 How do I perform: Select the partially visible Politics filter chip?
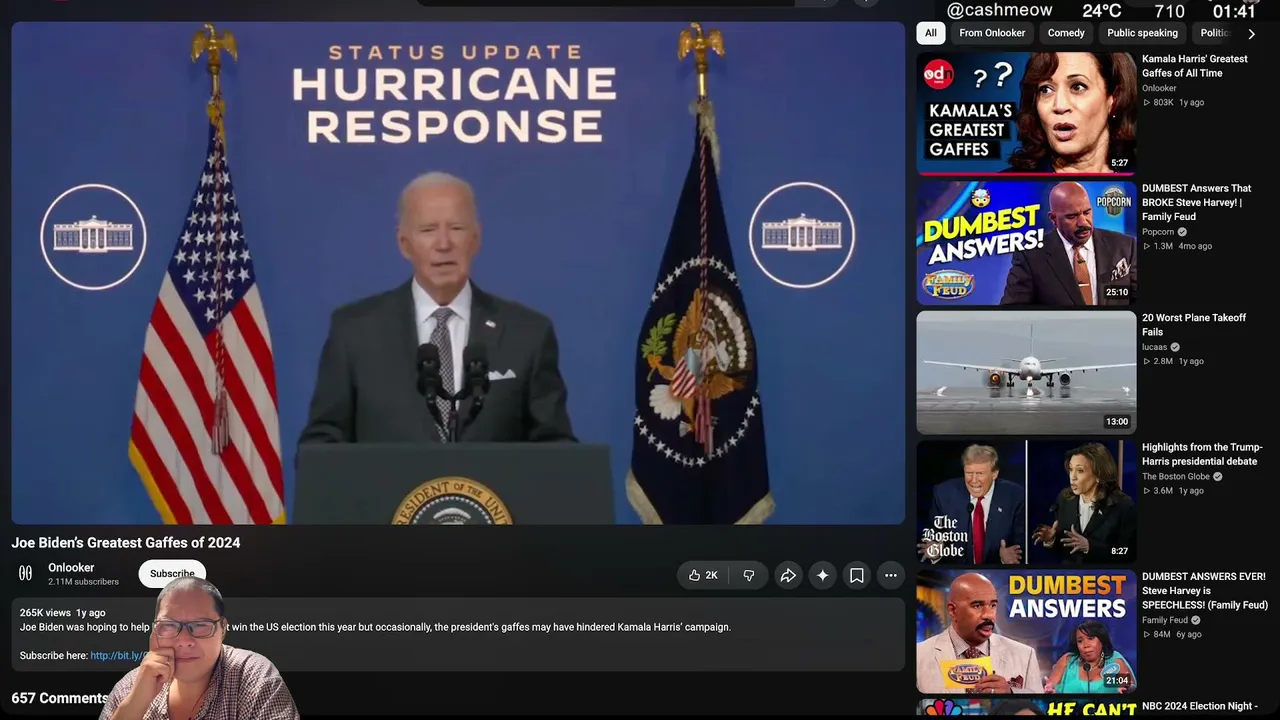[x=1214, y=33]
